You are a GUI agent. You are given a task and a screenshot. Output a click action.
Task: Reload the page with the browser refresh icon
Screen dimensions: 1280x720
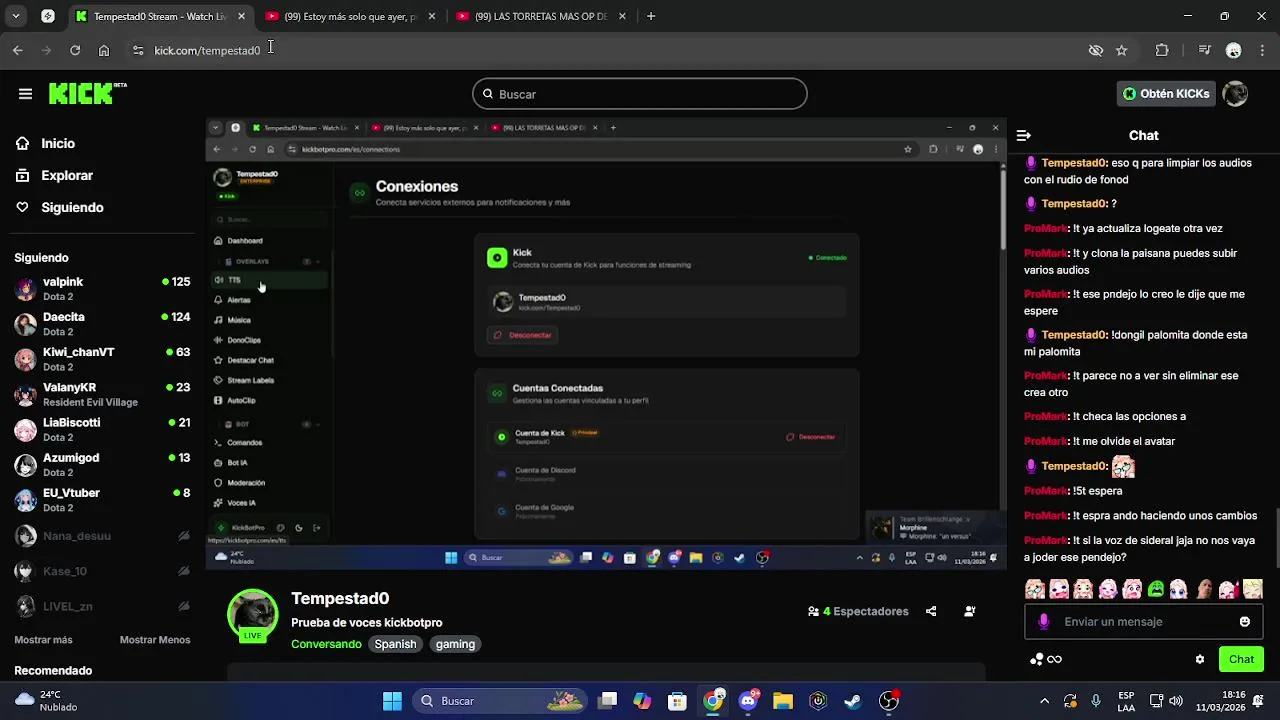[x=75, y=50]
